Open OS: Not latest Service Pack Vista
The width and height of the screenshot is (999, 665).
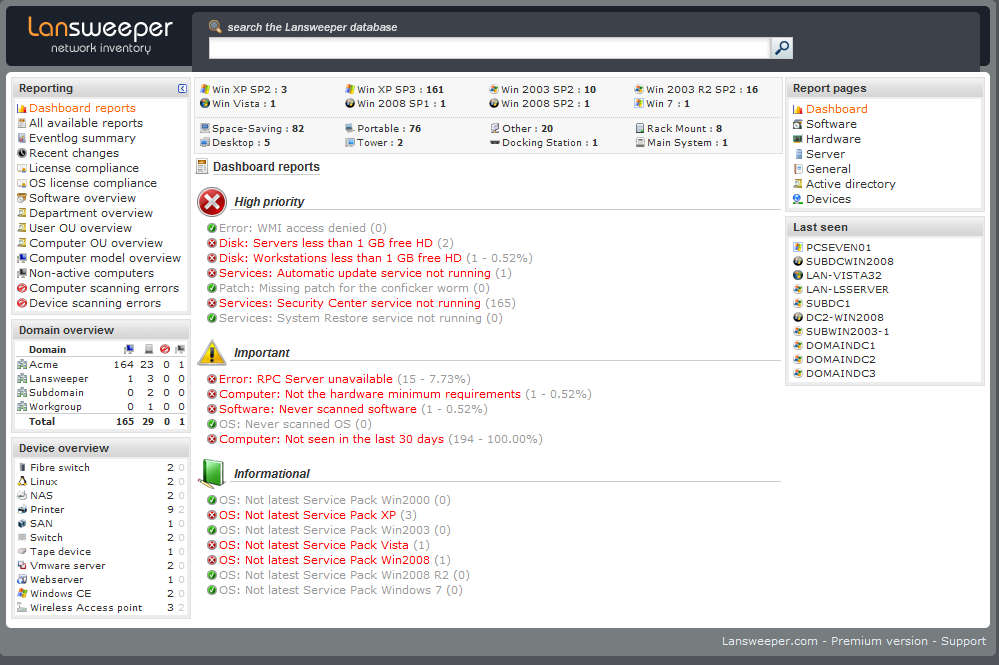[x=313, y=545]
